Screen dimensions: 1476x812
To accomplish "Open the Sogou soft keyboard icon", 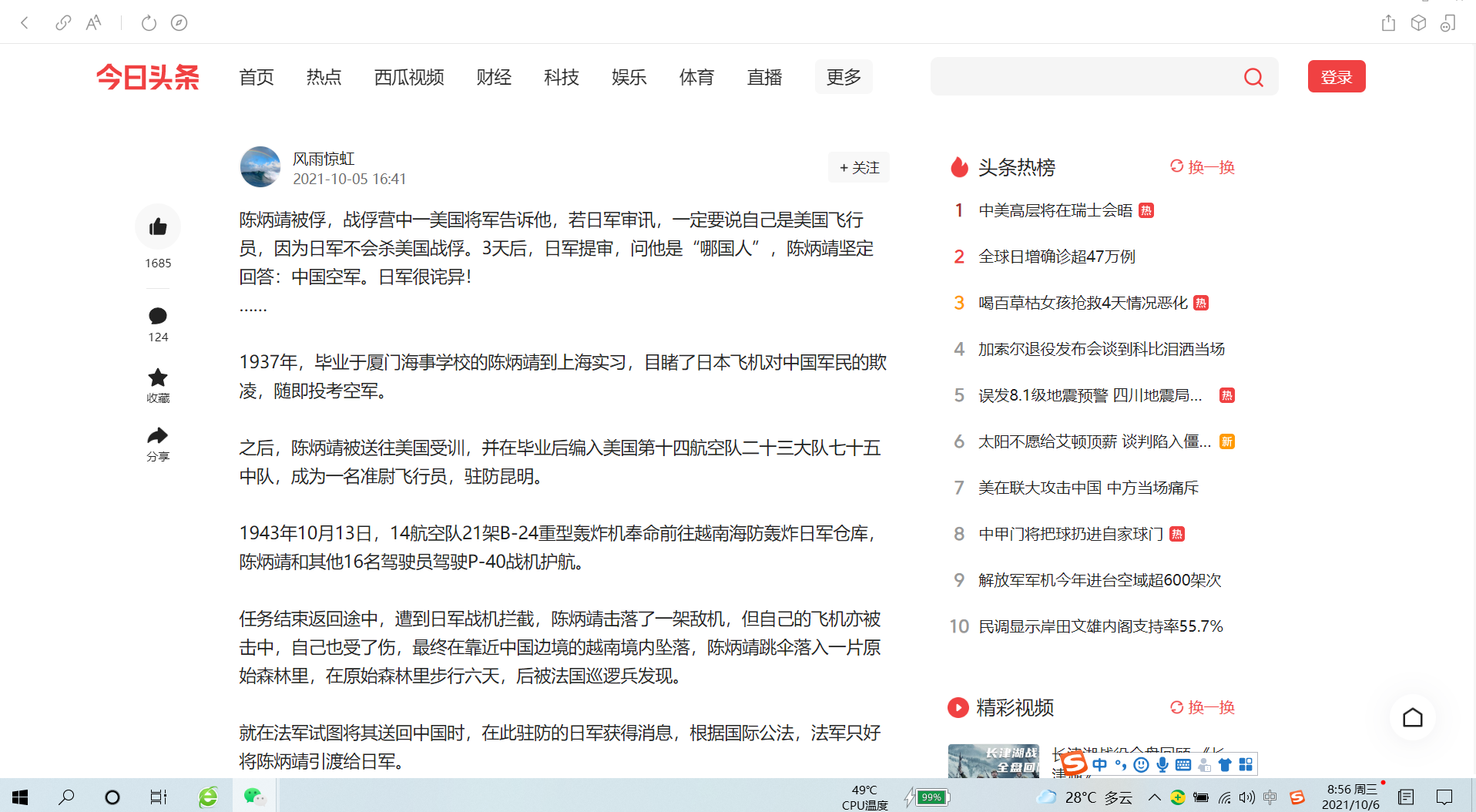I will click(1183, 765).
